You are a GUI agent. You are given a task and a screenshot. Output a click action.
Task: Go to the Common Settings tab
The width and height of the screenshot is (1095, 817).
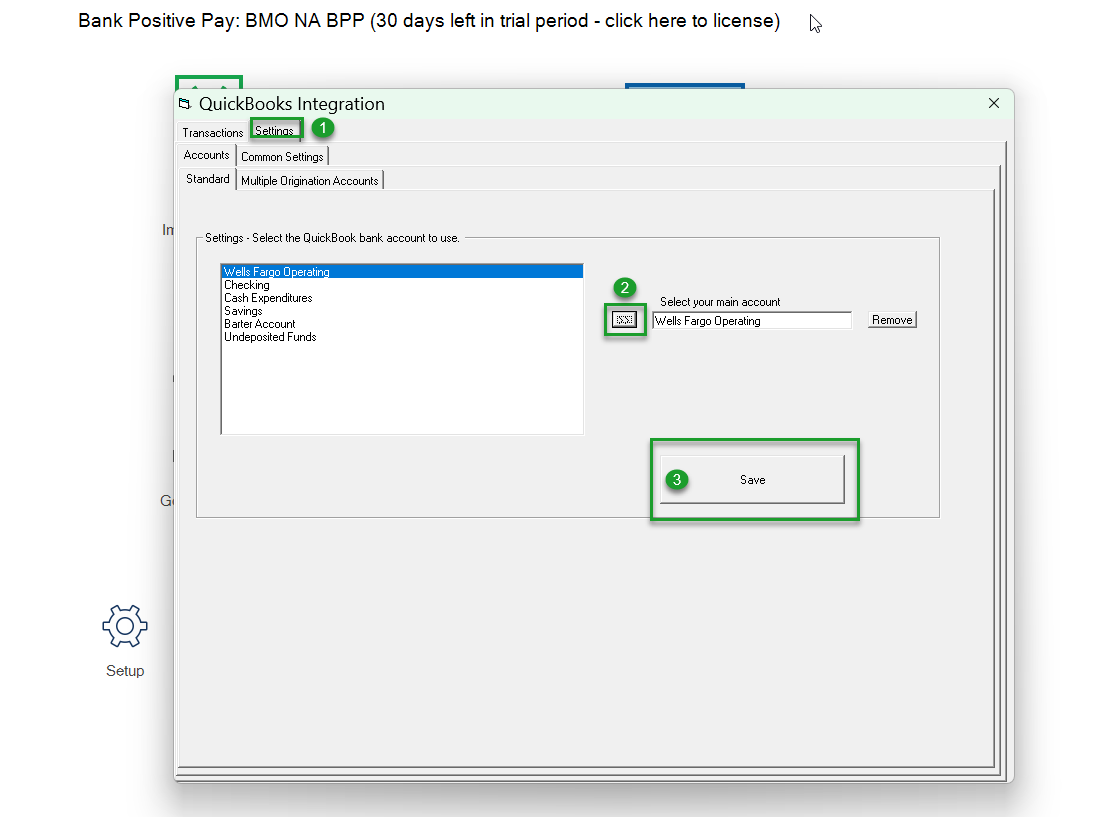click(x=283, y=157)
